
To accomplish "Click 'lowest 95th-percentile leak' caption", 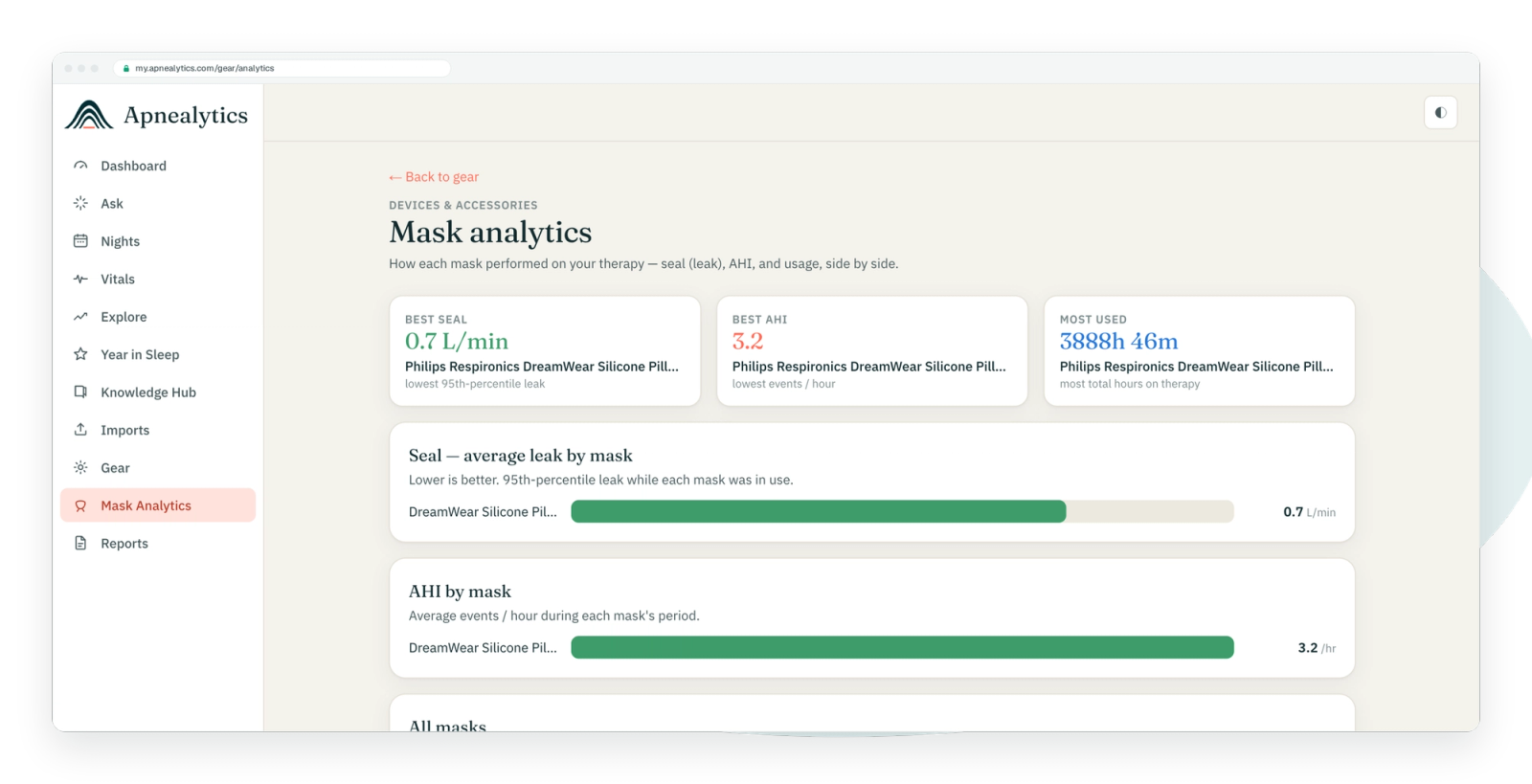I will click(x=475, y=384).
